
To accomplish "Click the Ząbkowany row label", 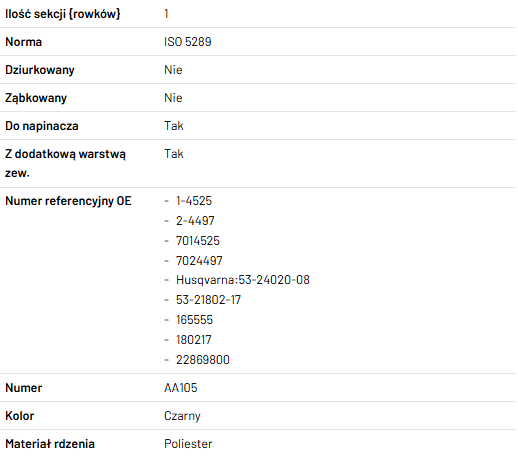I will coord(36,98).
